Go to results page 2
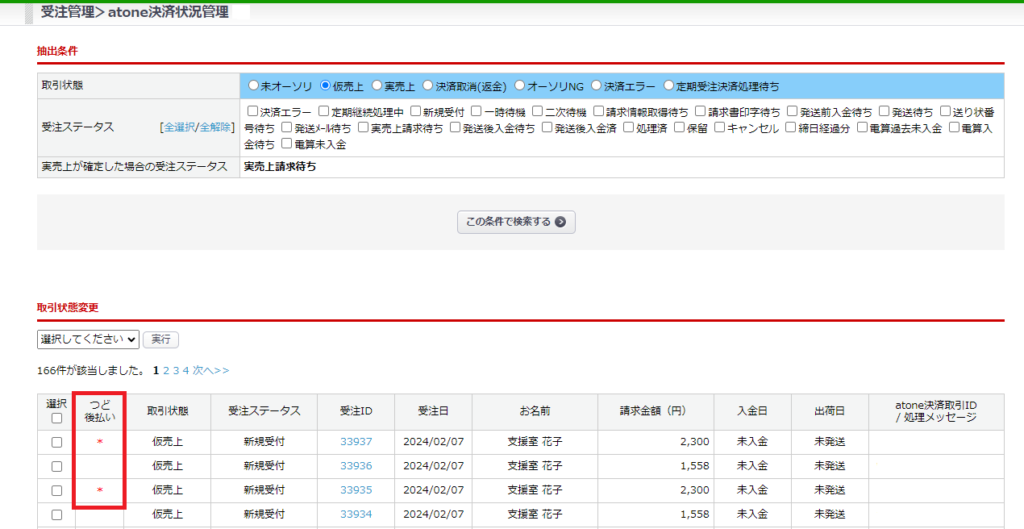Screen dimensions: 1024x529 (x=167, y=370)
